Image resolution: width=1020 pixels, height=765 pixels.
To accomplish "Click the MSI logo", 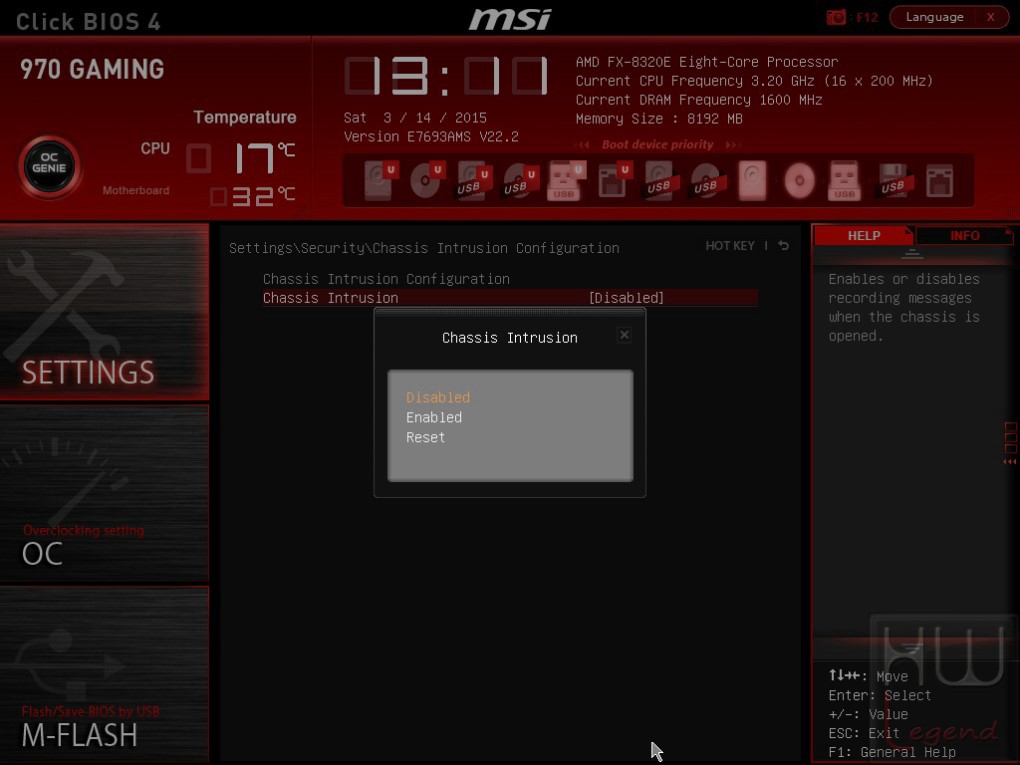I will (x=510, y=19).
